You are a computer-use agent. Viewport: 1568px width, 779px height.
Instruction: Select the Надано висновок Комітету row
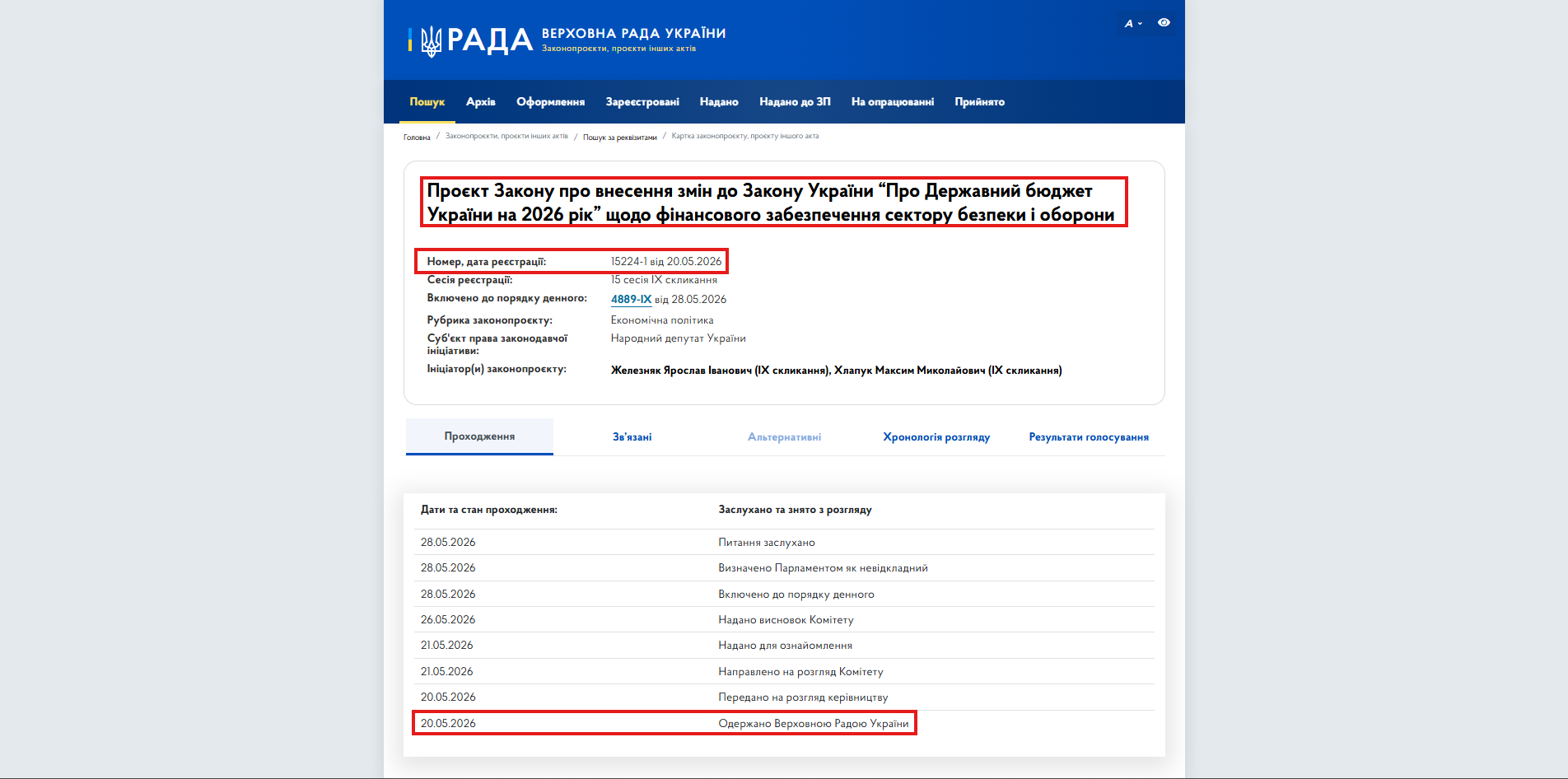click(x=784, y=619)
